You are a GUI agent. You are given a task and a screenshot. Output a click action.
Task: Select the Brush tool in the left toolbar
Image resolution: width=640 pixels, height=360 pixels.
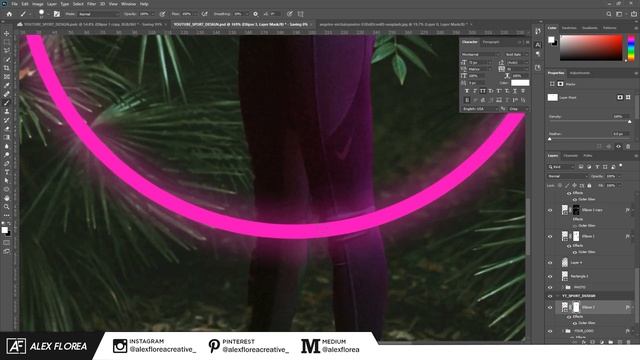[x=7, y=103]
